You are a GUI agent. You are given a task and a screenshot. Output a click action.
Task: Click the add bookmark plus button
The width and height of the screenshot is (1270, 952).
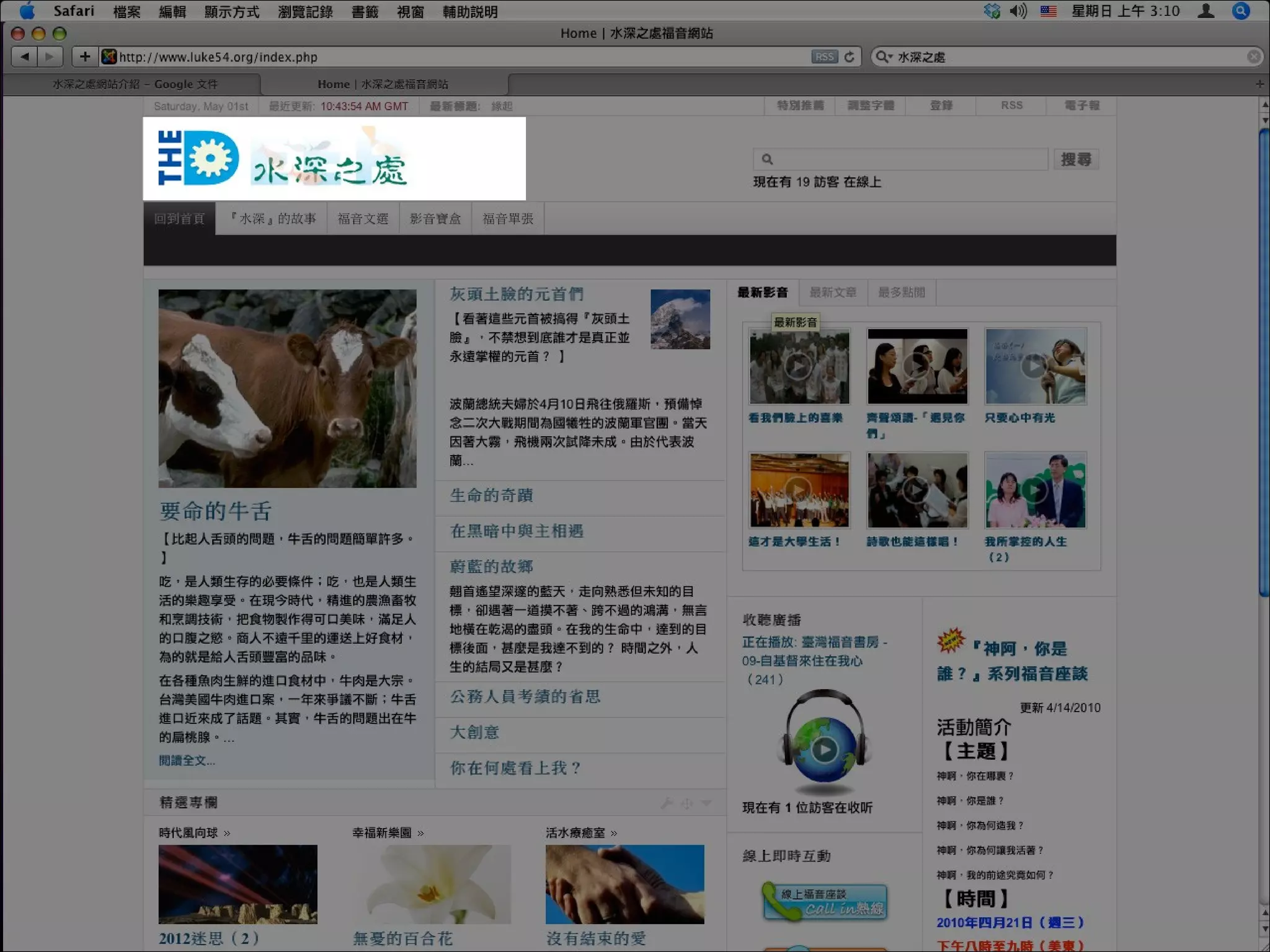pyautogui.click(x=85, y=57)
